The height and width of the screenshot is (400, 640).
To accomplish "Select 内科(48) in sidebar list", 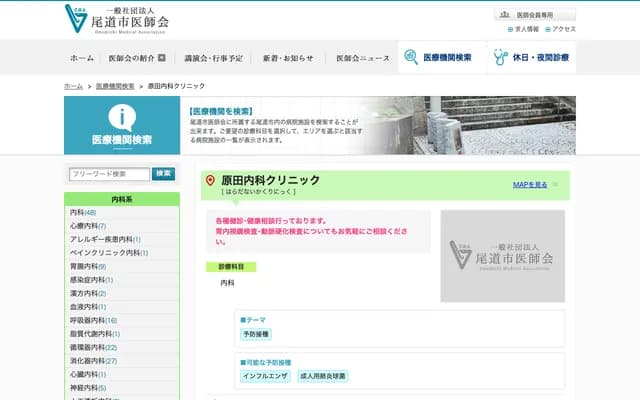I will click(x=83, y=212).
